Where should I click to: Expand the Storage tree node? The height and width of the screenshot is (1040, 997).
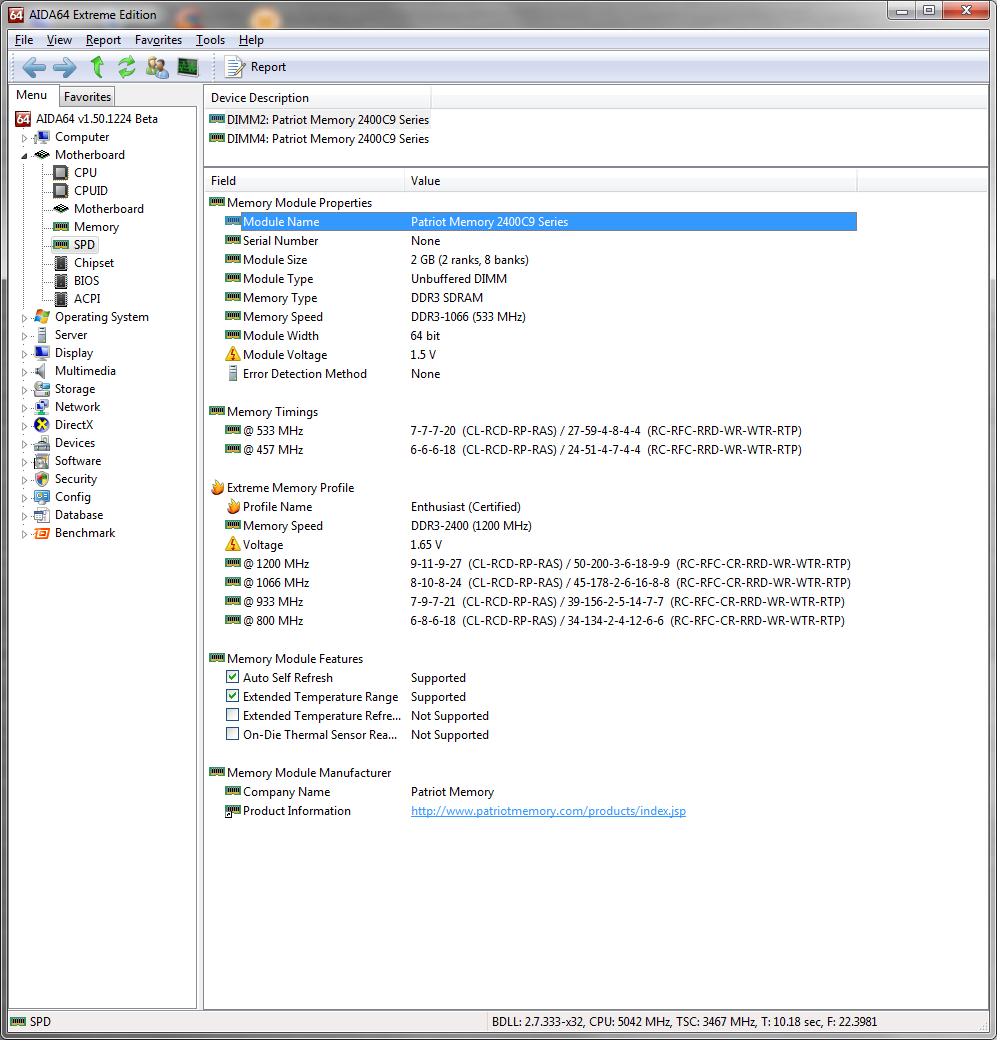25,390
